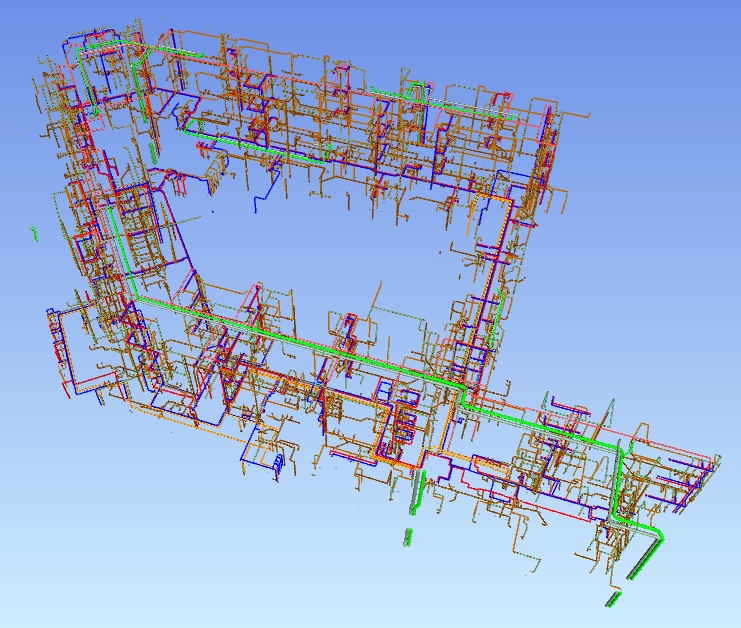
Task: Pick the long bright green main pipe crossing the lower wing
Action: [x=302, y=342]
